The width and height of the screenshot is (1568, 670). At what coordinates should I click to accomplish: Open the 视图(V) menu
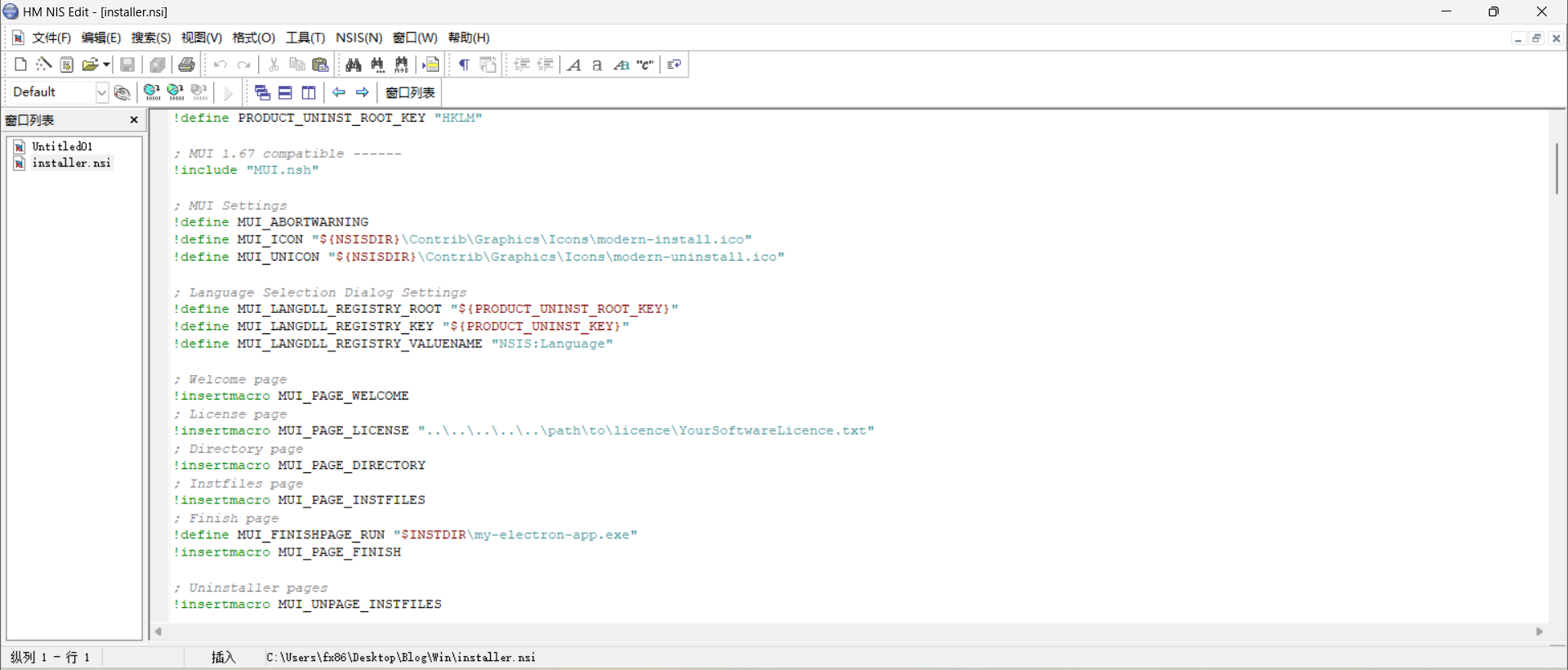pos(202,38)
